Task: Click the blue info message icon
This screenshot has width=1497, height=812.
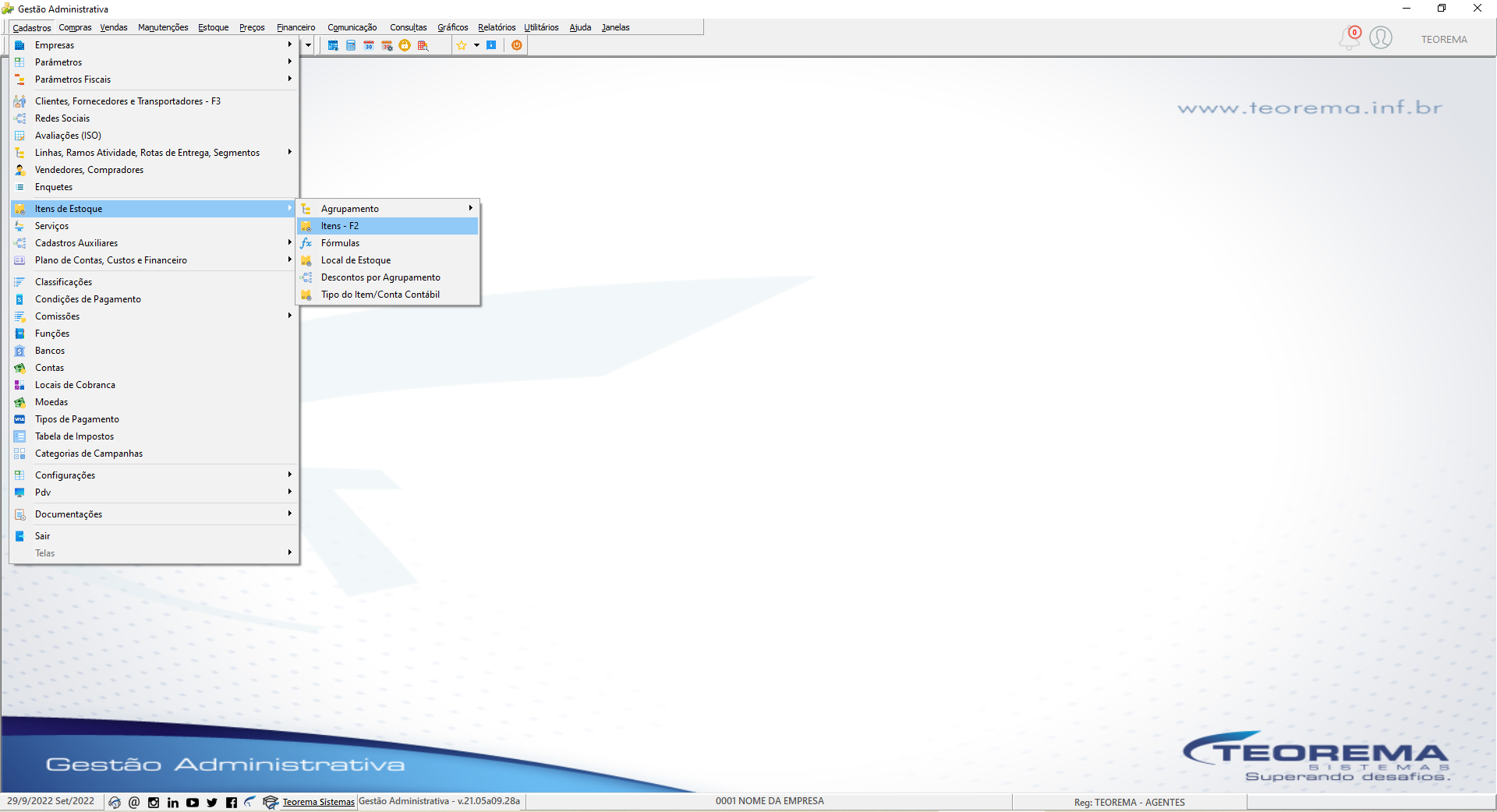Action: point(491,45)
